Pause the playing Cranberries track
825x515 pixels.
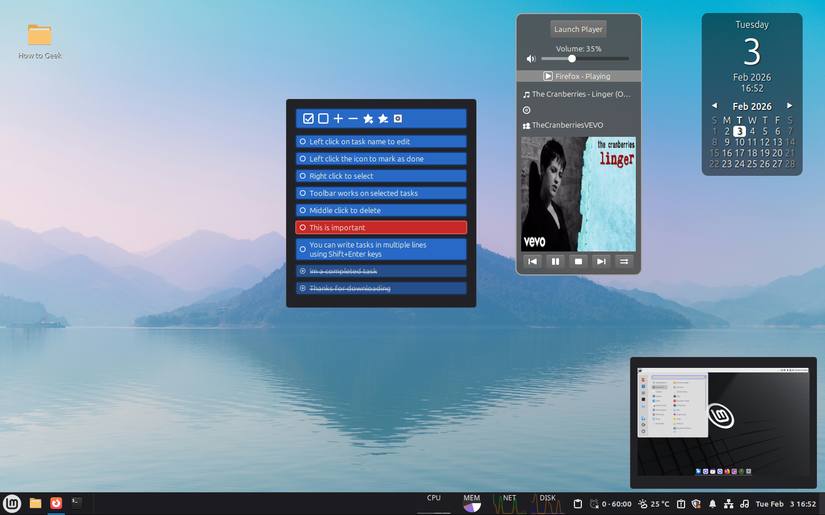[x=555, y=261]
